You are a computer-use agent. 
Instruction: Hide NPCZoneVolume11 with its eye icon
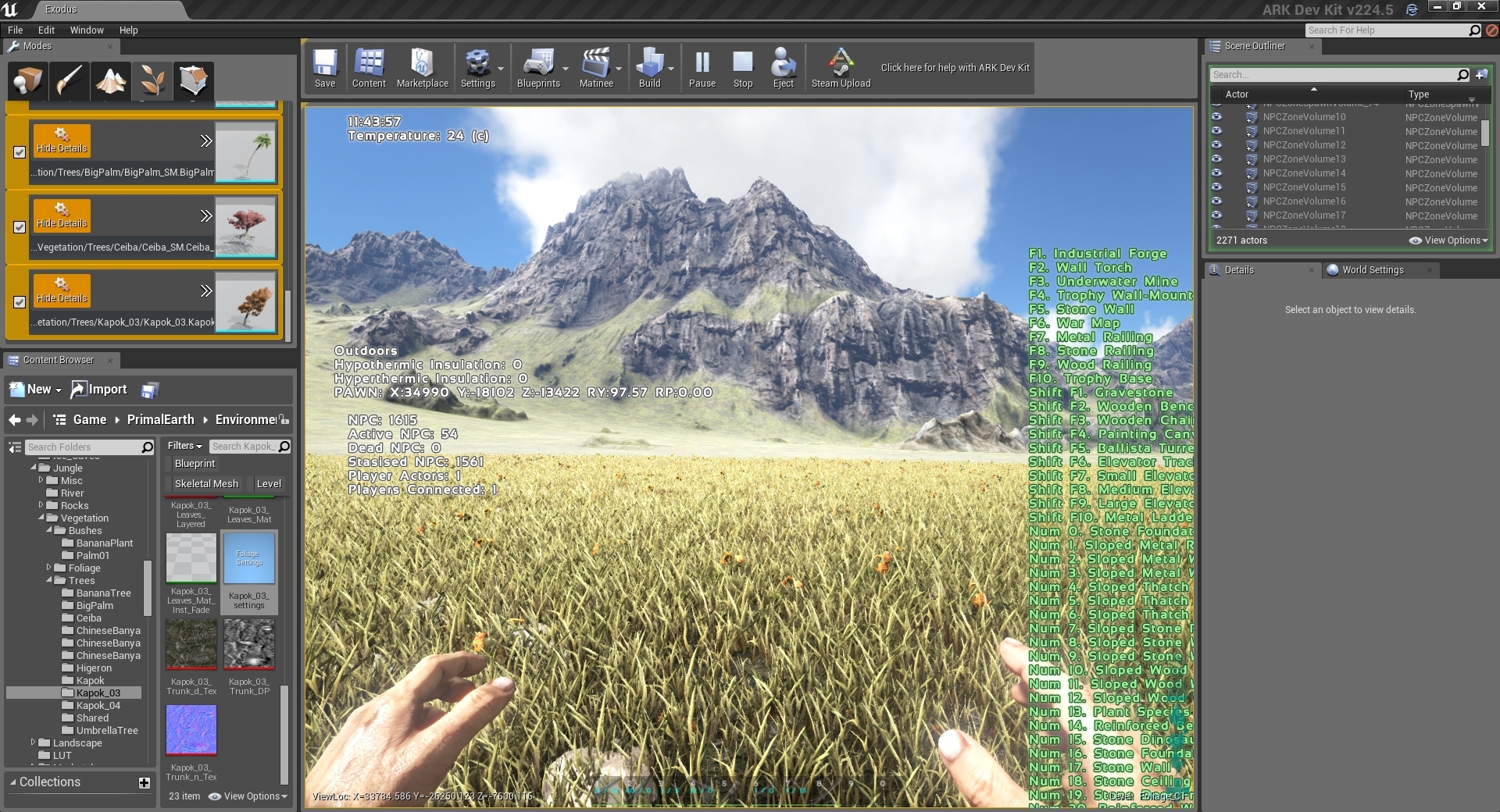[x=1216, y=131]
